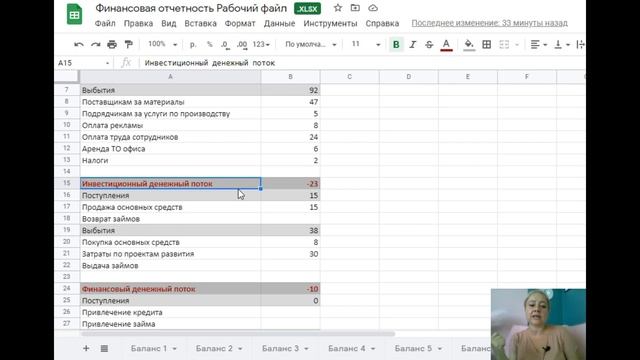The width and height of the screenshot is (640, 360).
Task: Select column B header
Action: point(290,77)
